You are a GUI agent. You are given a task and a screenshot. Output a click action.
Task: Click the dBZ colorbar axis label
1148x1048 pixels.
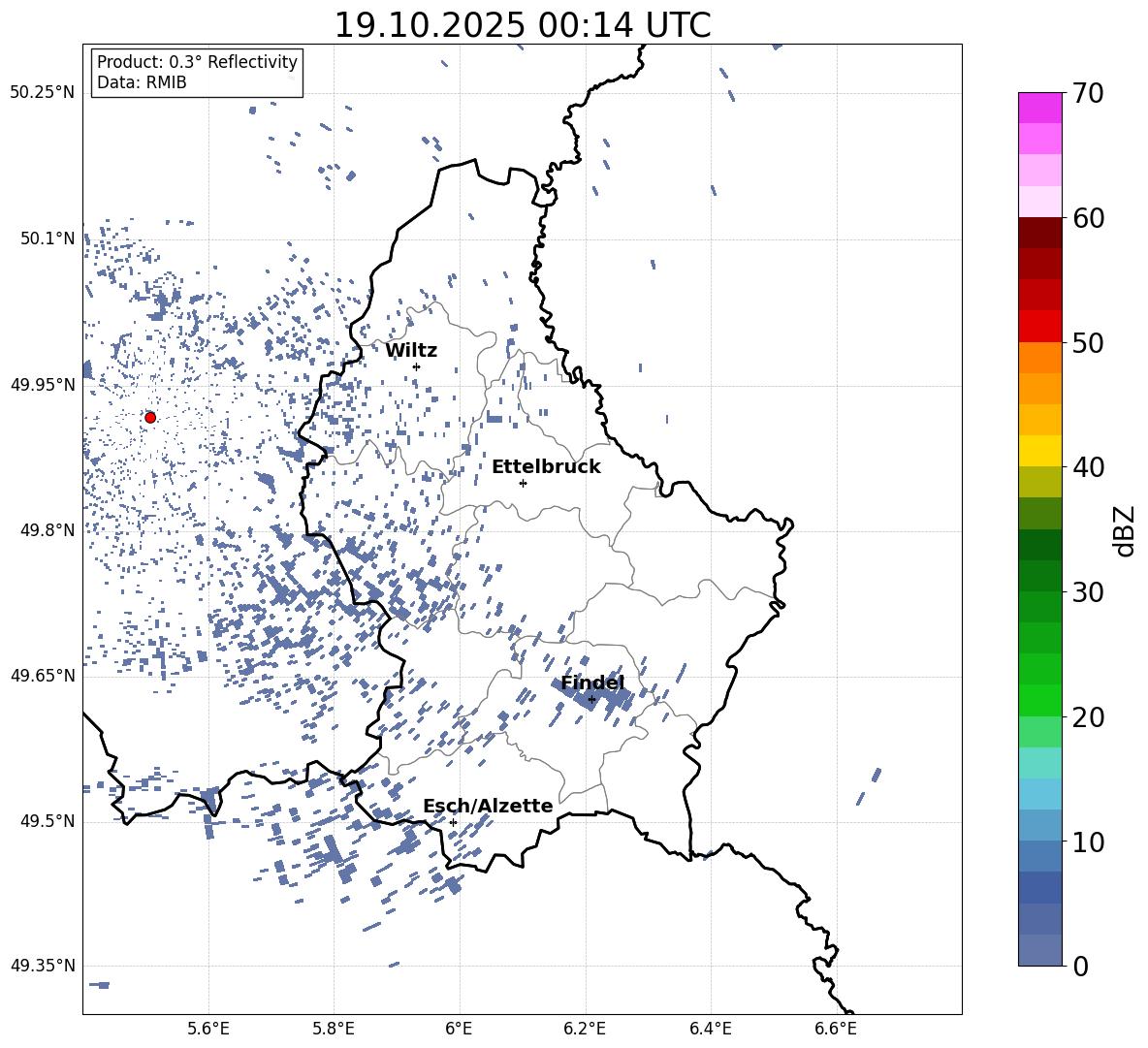pos(1125,530)
